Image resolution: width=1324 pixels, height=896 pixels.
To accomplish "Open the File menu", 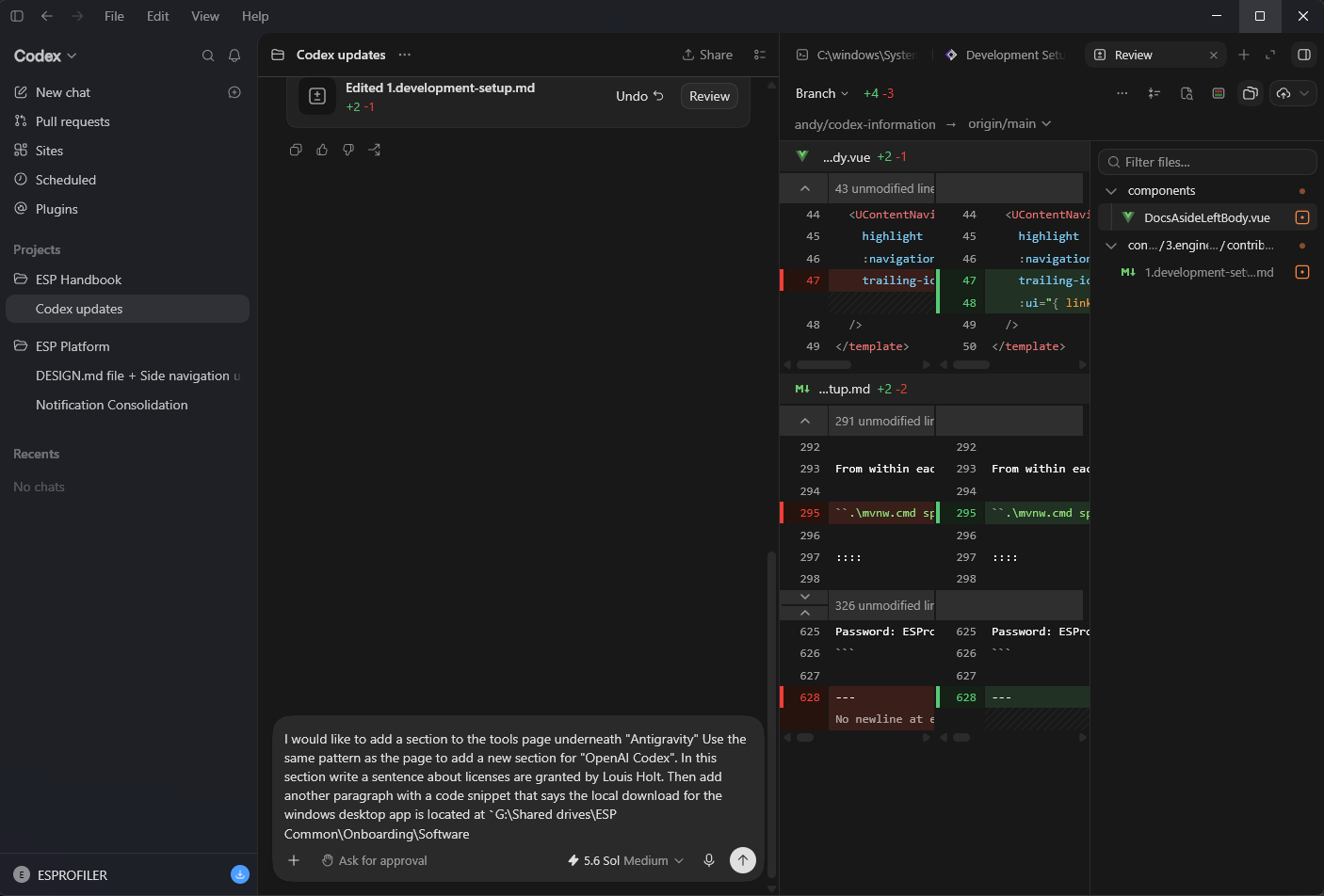I will [x=114, y=16].
